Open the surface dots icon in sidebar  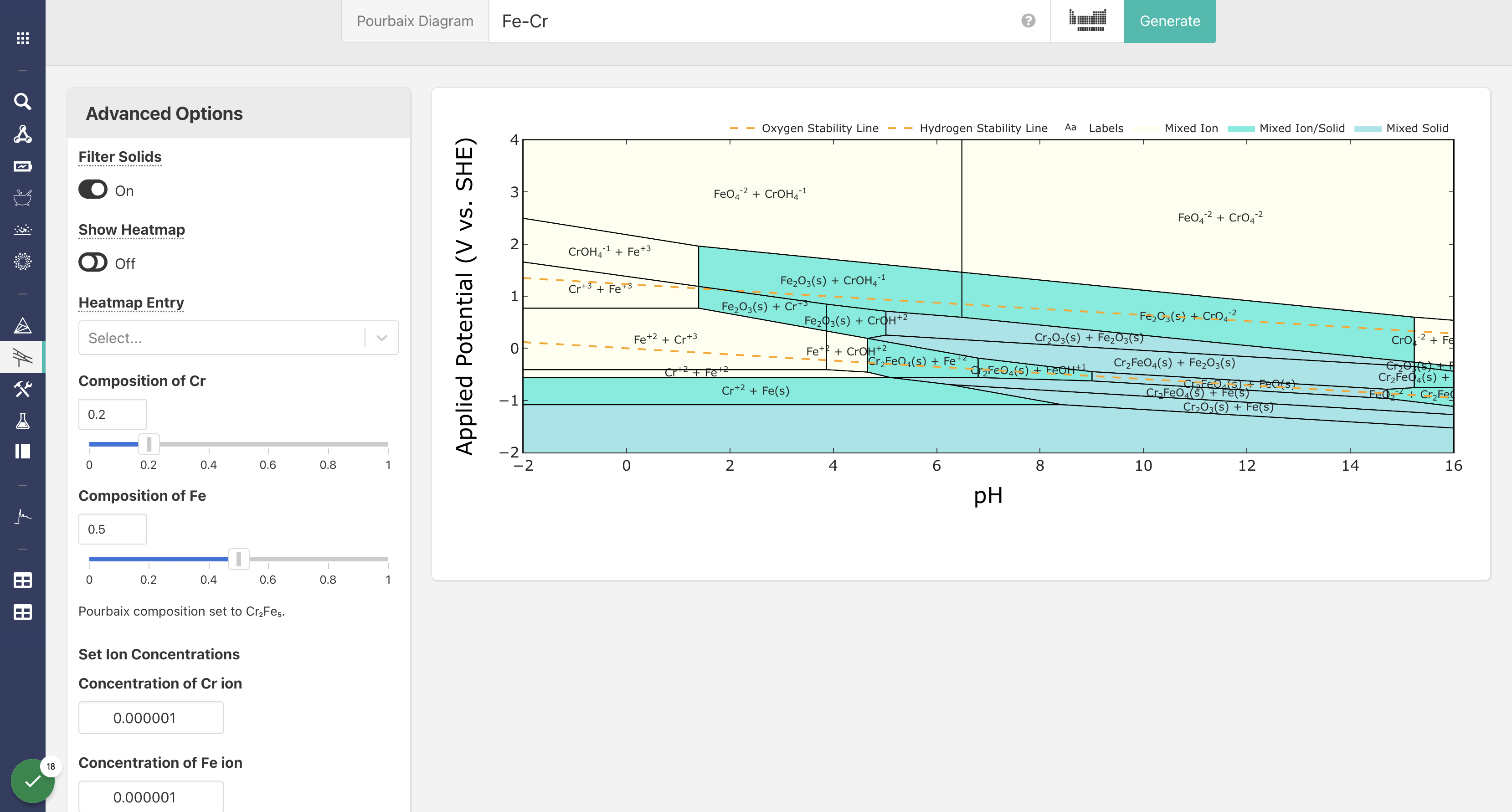[22, 230]
